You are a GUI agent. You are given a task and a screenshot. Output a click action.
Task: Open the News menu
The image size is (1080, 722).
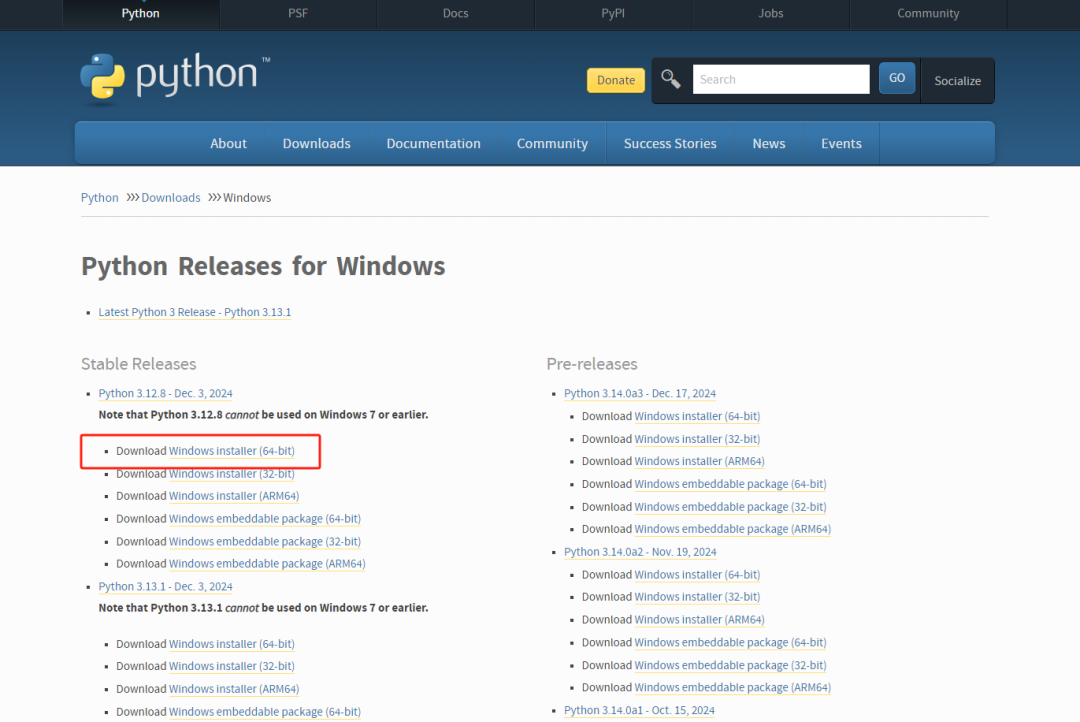[x=768, y=143]
